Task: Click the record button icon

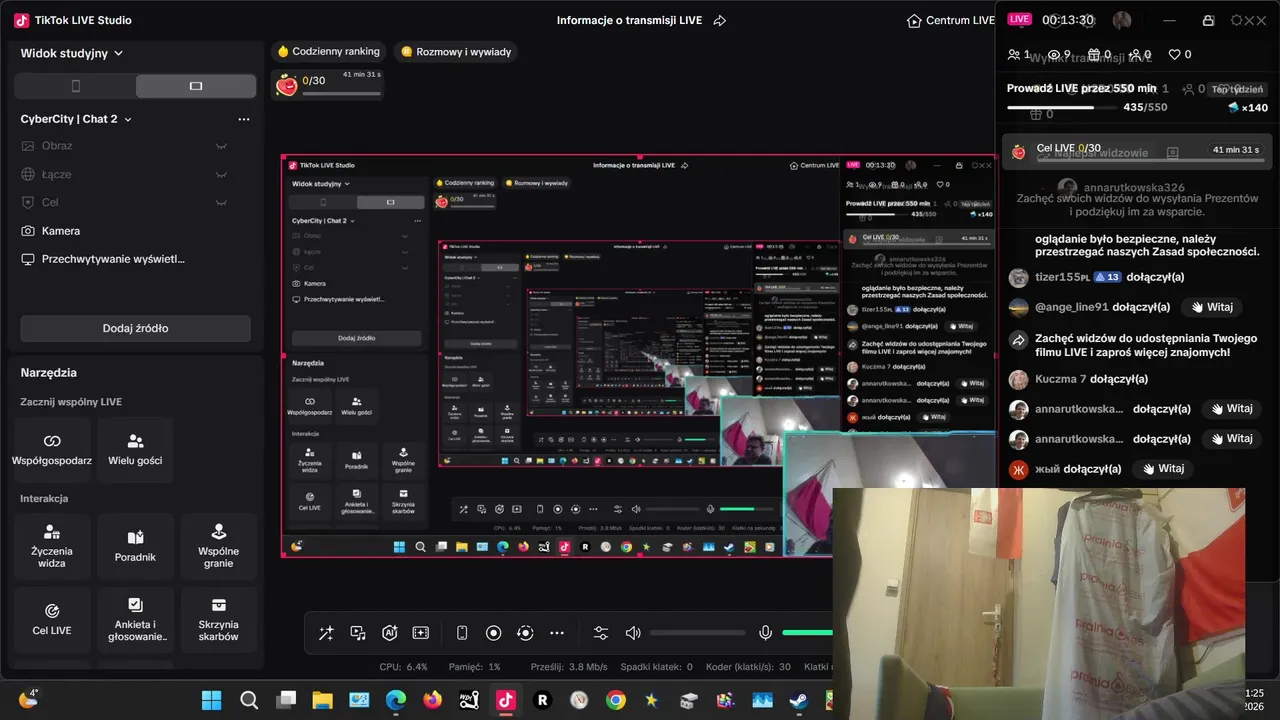Action: [493, 633]
